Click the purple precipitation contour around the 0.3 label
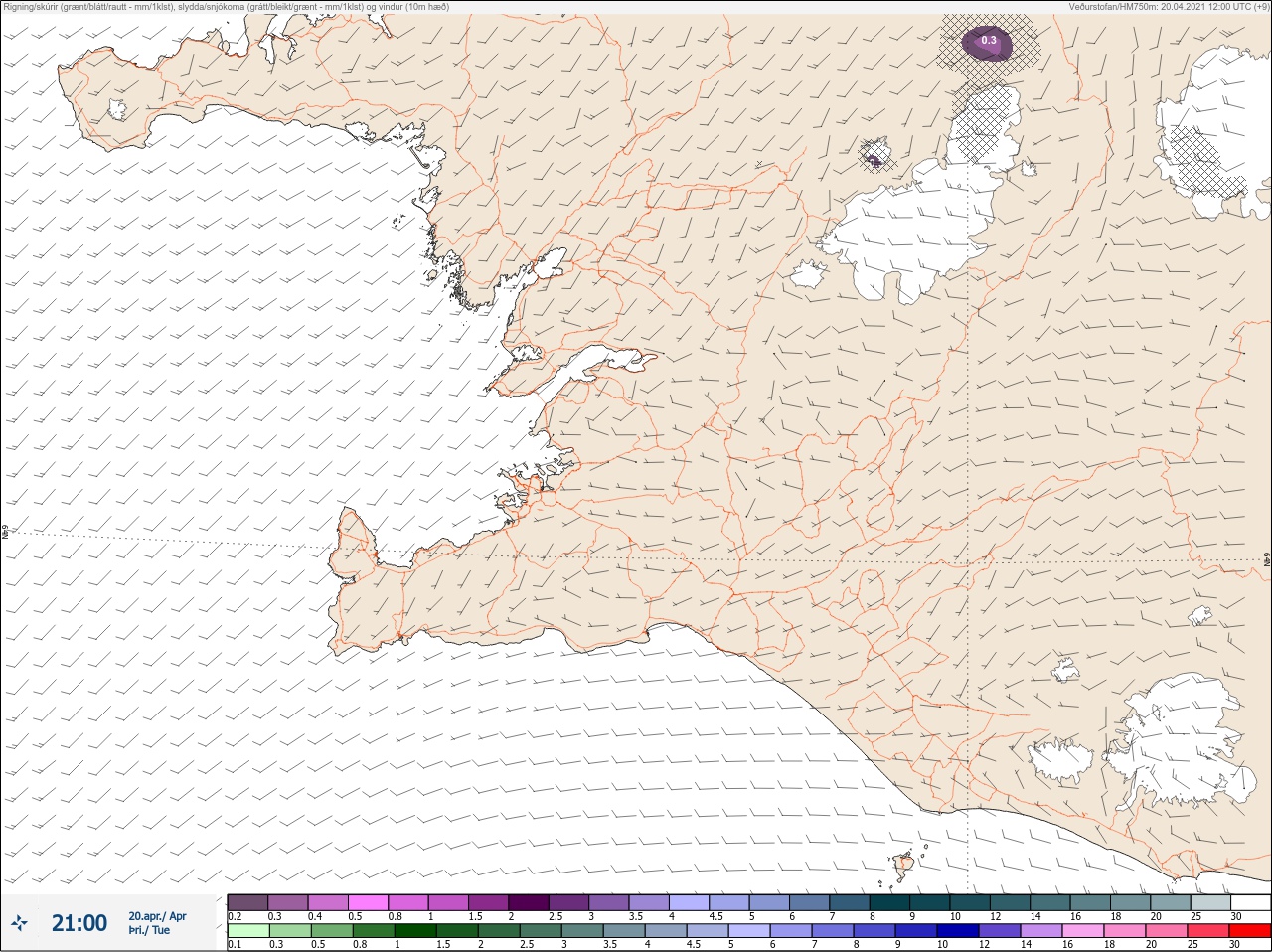The image size is (1272, 952). 988,44
